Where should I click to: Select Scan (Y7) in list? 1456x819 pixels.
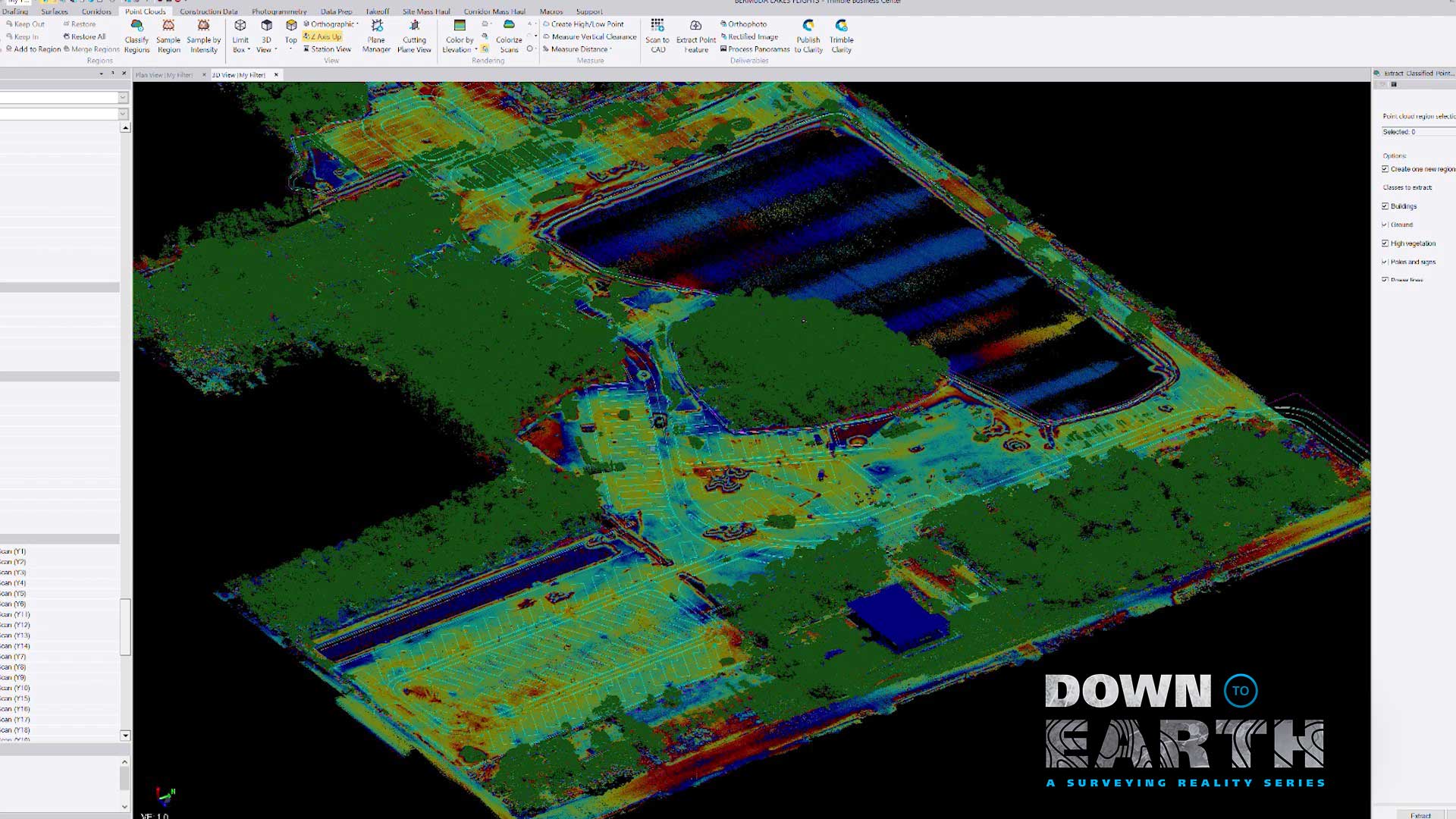14,657
